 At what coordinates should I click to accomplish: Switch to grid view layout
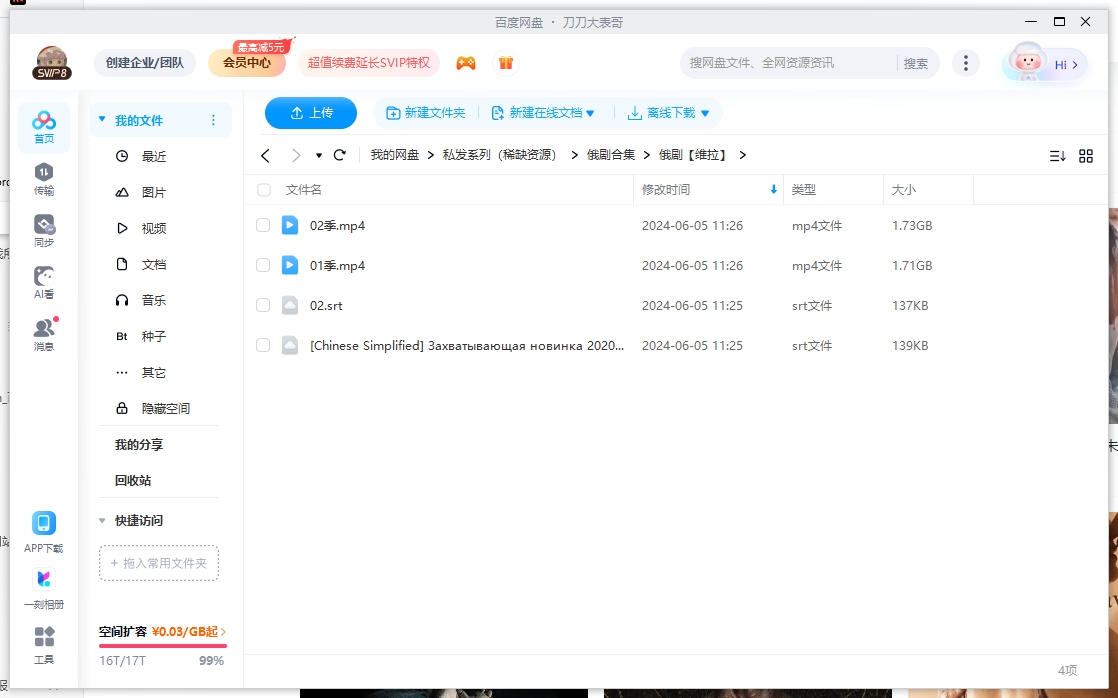[x=1085, y=155]
